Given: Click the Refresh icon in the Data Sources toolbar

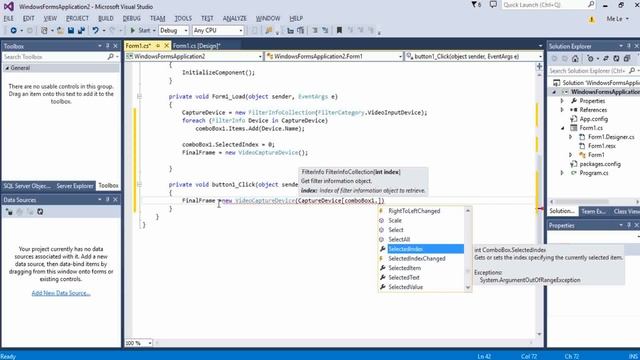Looking at the screenshot, I should click(x=40, y=212).
